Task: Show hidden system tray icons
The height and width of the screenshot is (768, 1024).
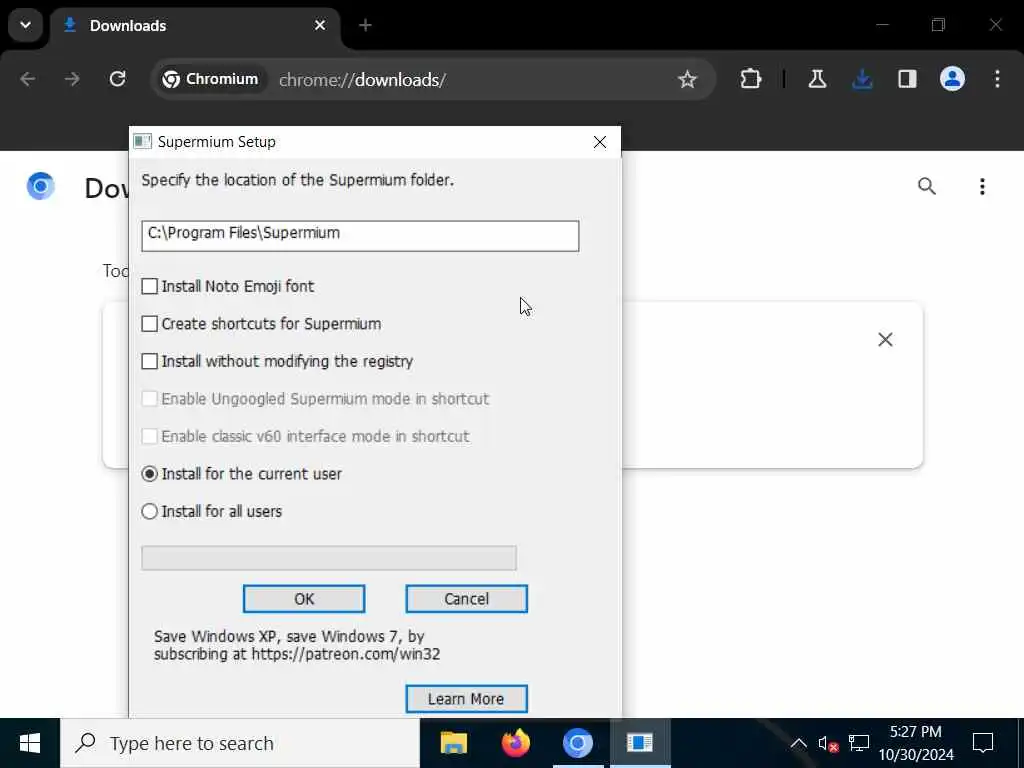Action: 798,743
